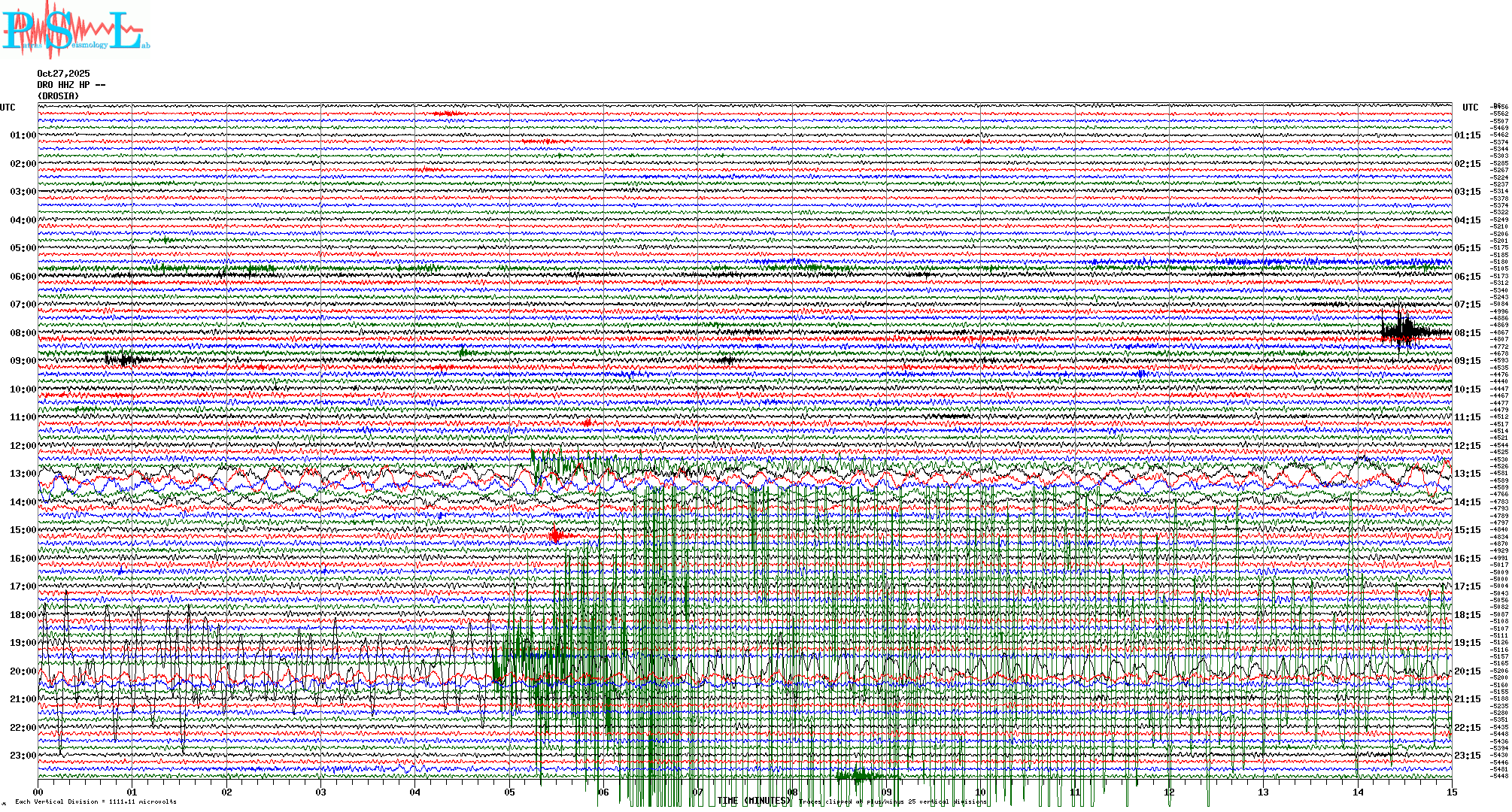Click the (DROSIA) station name text

58,96
